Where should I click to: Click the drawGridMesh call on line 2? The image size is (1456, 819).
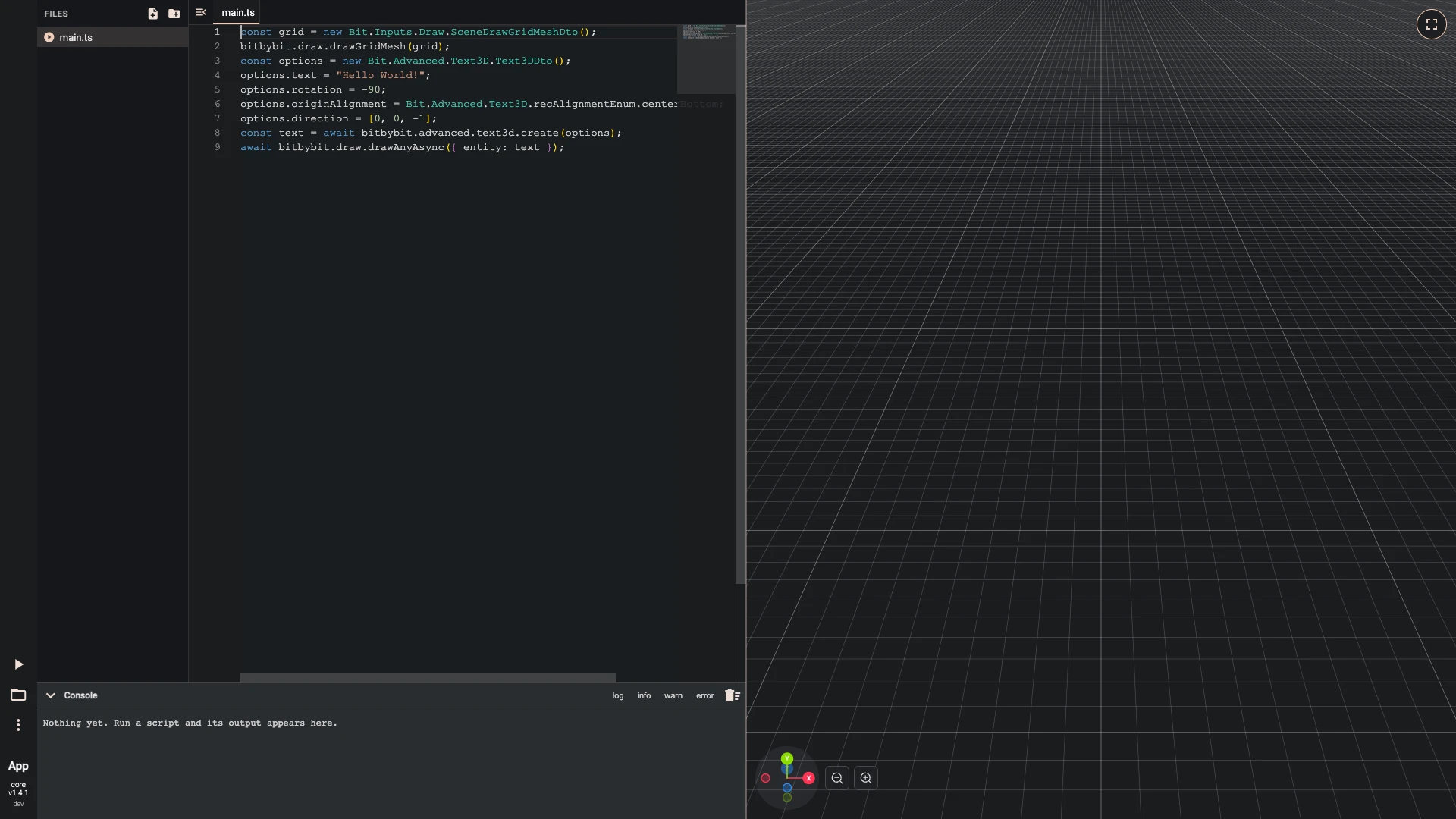[368, 46]
